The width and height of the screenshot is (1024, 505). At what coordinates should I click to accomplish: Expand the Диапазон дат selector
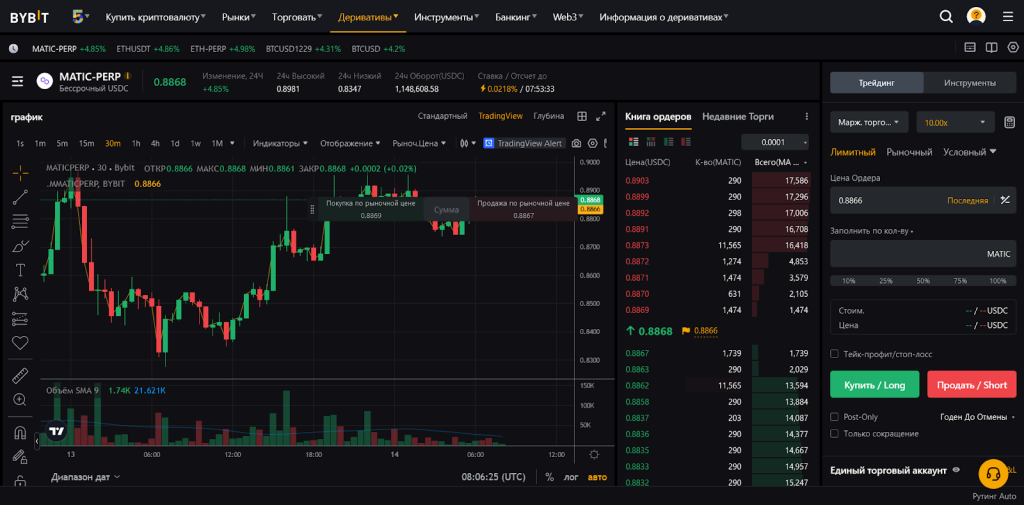[x=85, y=477]
